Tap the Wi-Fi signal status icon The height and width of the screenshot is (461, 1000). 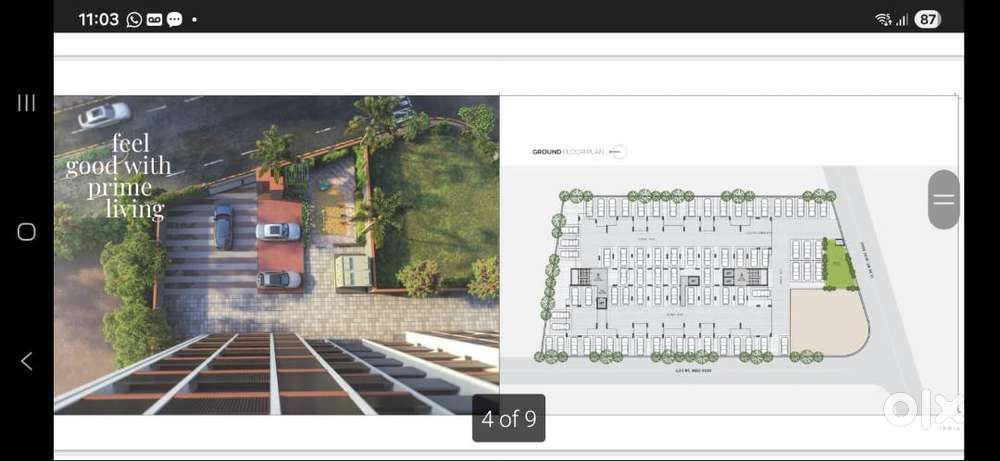coord(884,20)
